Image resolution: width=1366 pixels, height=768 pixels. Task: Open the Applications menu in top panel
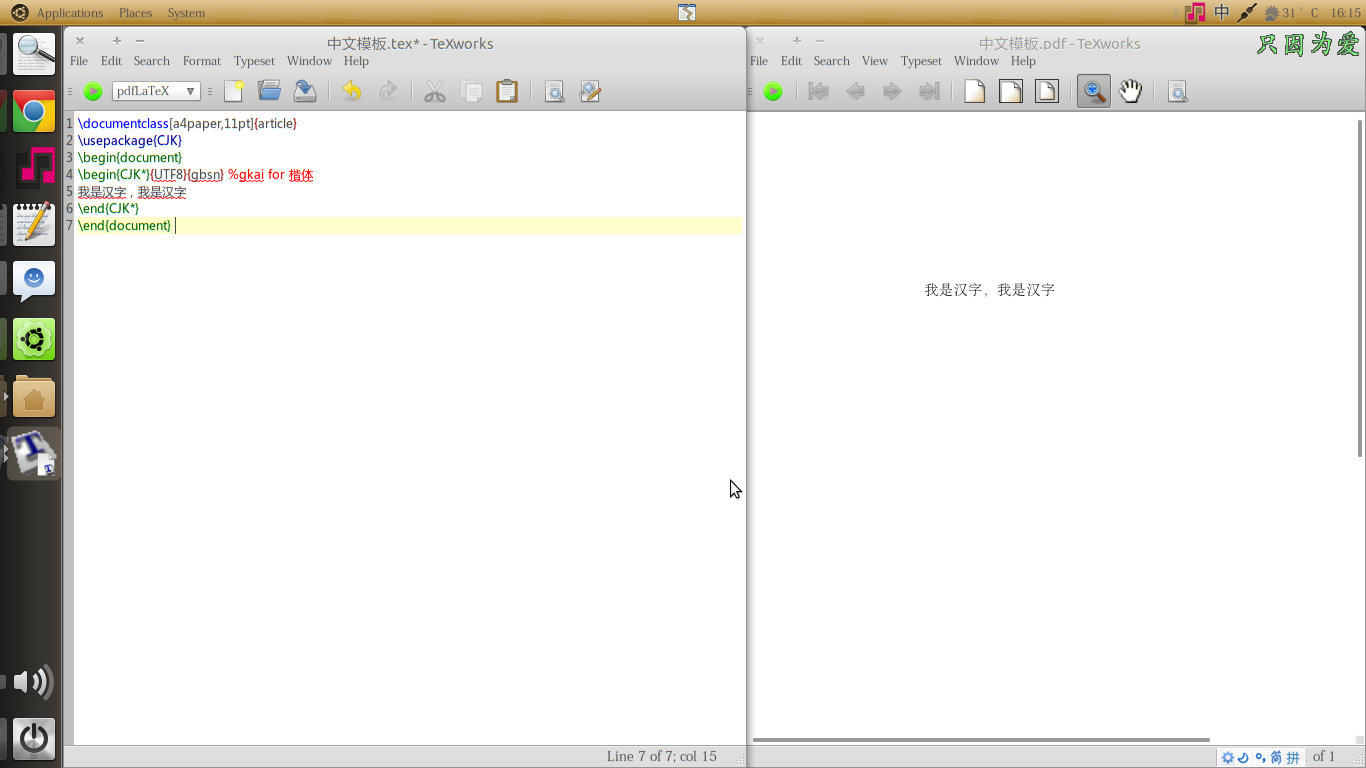click(x=69, y=13)
